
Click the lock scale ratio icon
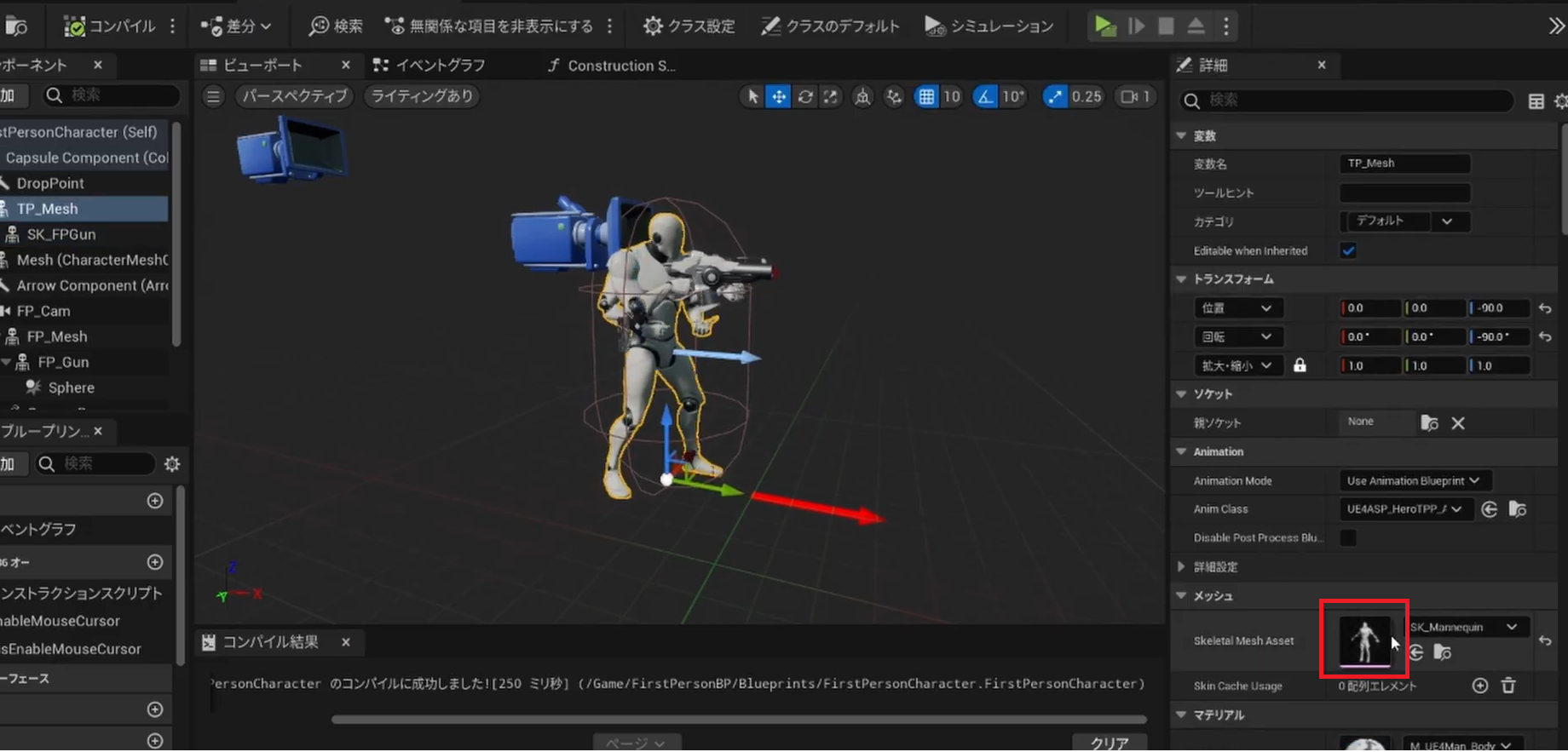point(1300,365)
